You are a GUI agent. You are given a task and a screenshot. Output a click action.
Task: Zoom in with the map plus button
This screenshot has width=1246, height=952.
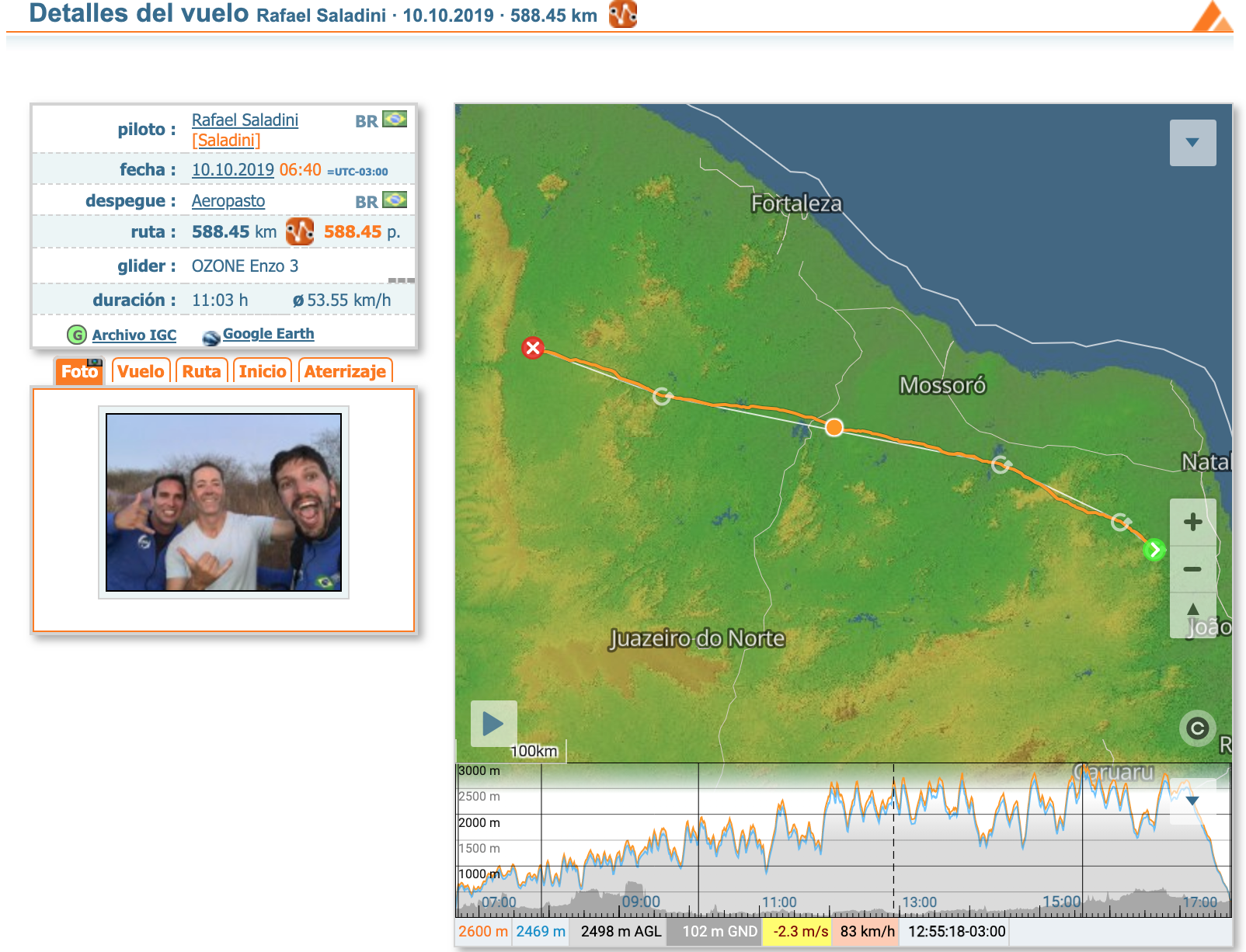click(x=1192, y=522)
